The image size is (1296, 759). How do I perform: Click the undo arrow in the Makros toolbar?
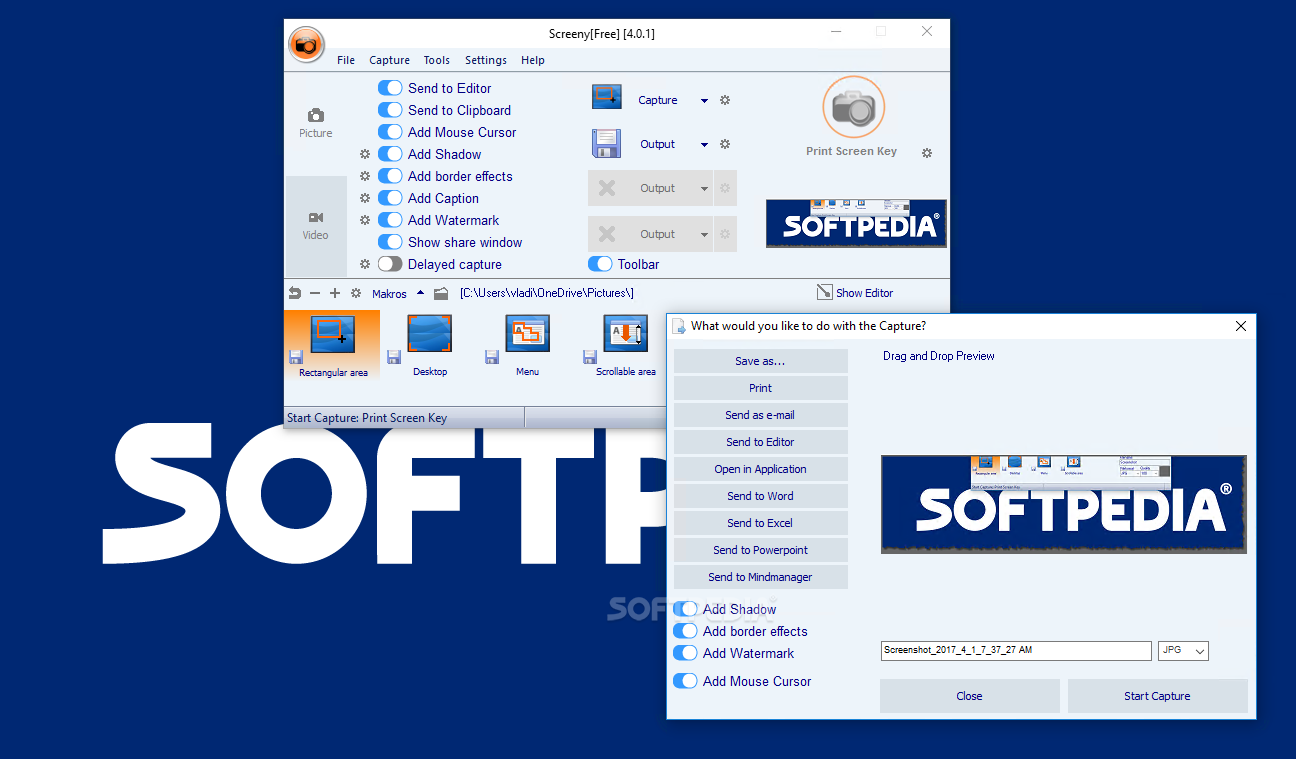click(x=294, y=293)
